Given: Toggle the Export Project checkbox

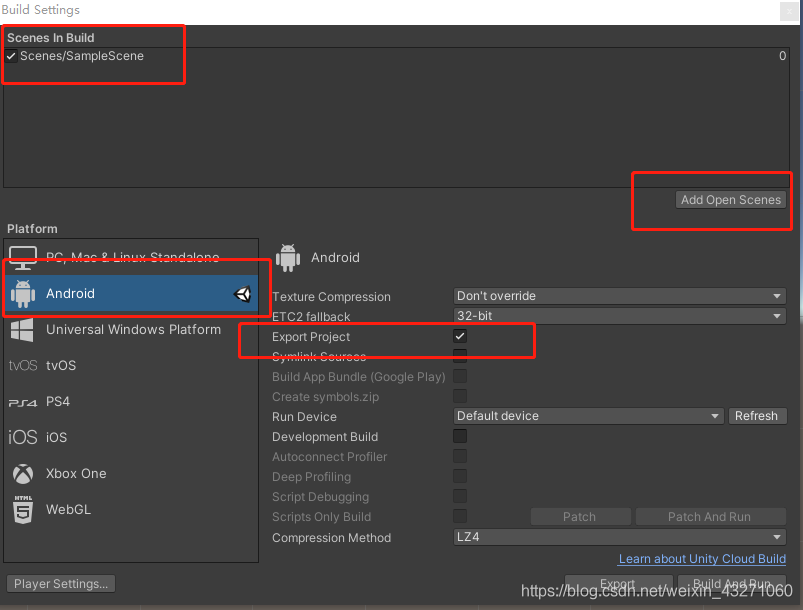Looking at the screenshot, I should 460,336.
